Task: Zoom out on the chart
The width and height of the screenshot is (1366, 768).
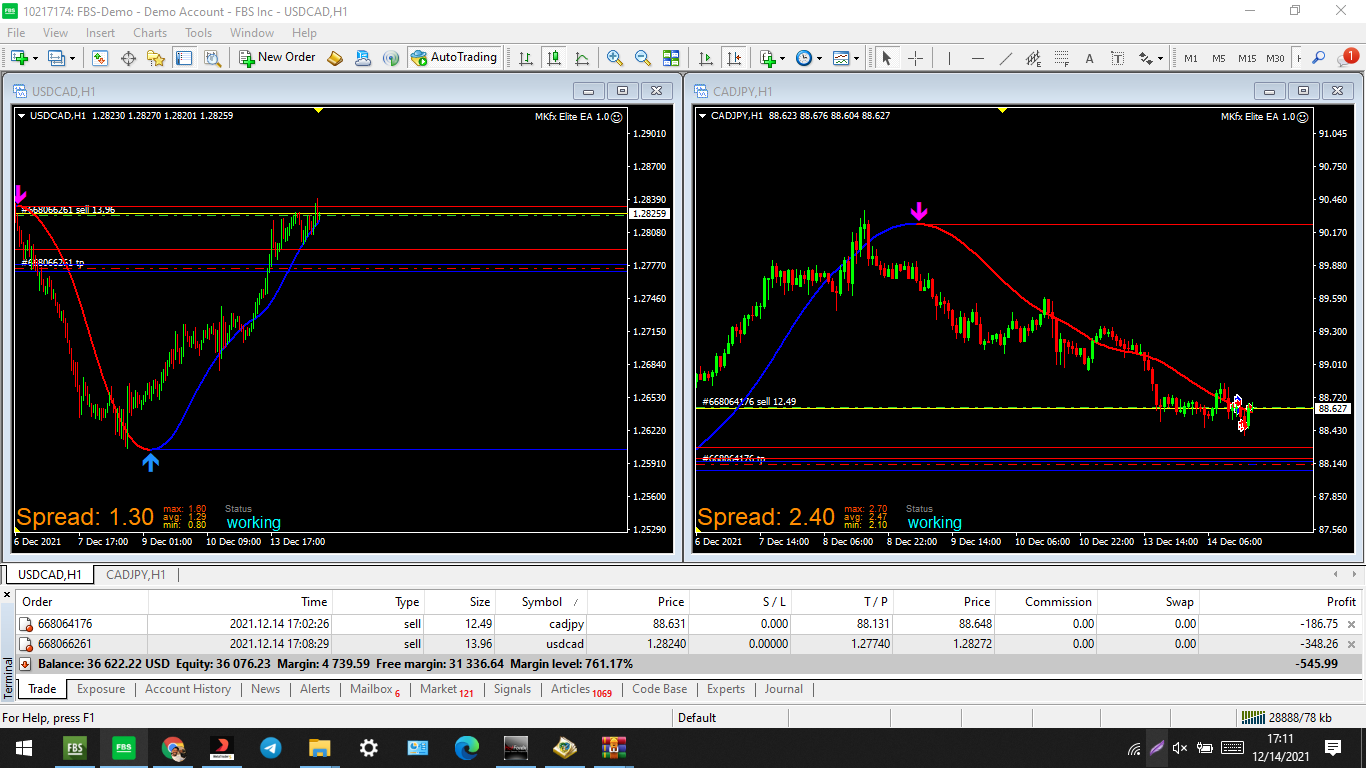Action: [x=643, y=58]
